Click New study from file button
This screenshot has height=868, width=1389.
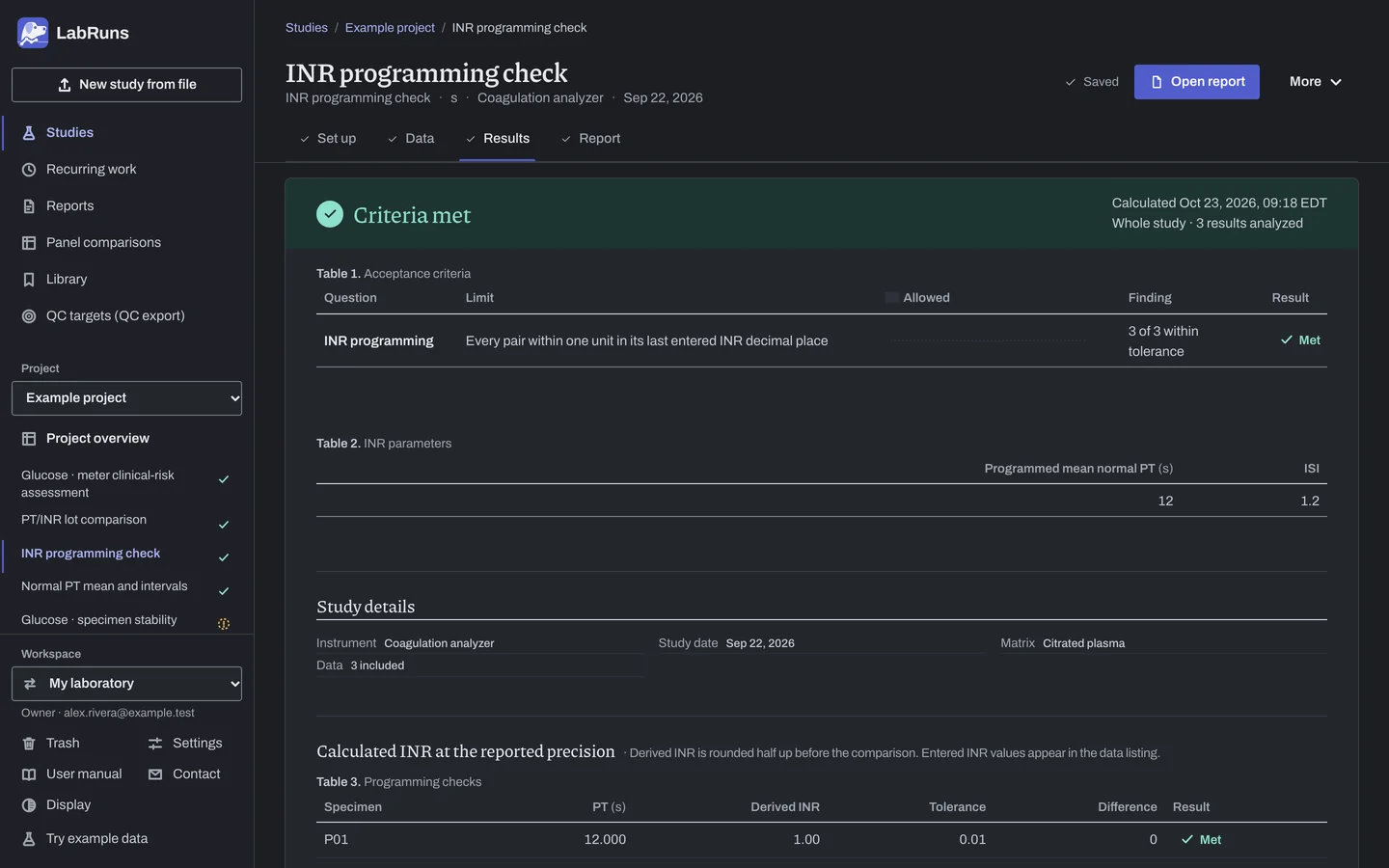126,85
